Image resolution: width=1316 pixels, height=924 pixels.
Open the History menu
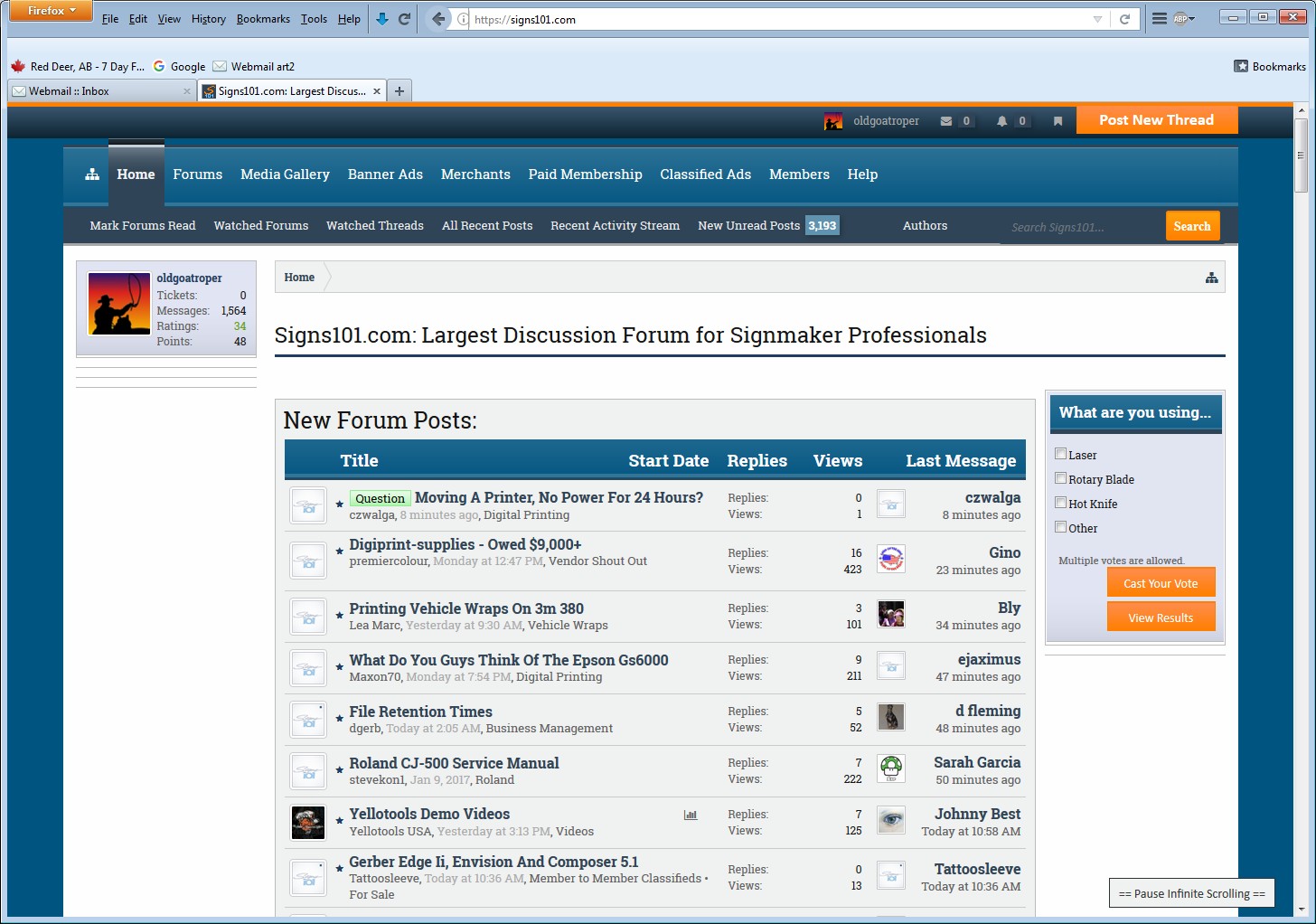209,19
